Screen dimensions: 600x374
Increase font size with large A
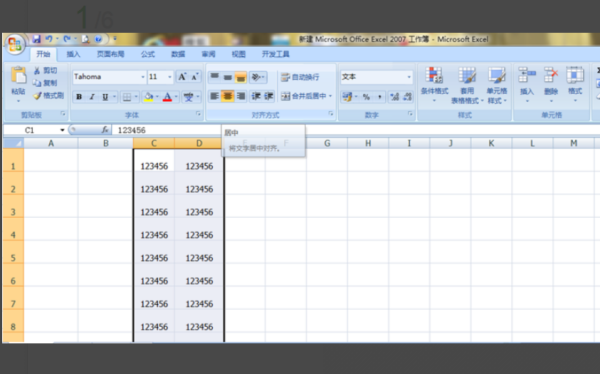coord(182,77)
